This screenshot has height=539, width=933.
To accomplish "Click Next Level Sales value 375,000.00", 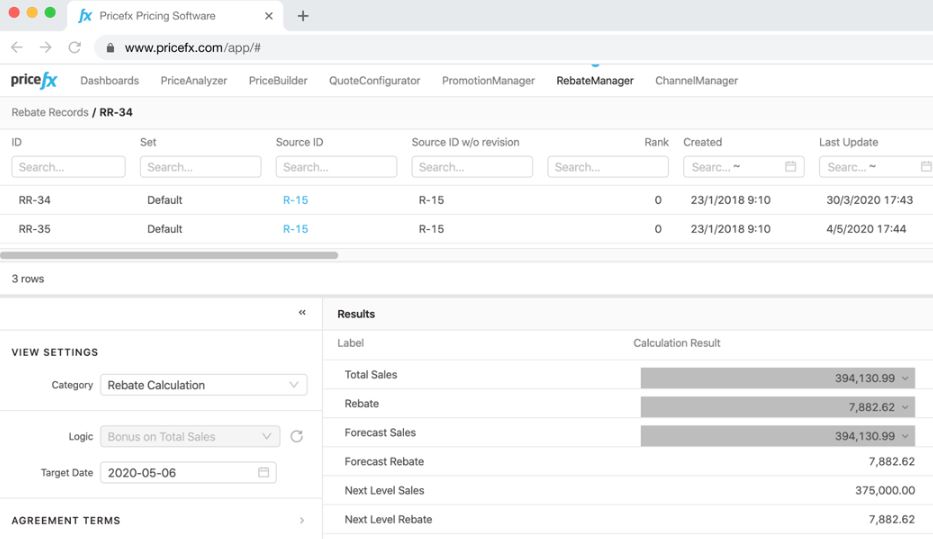I will 885,490.
